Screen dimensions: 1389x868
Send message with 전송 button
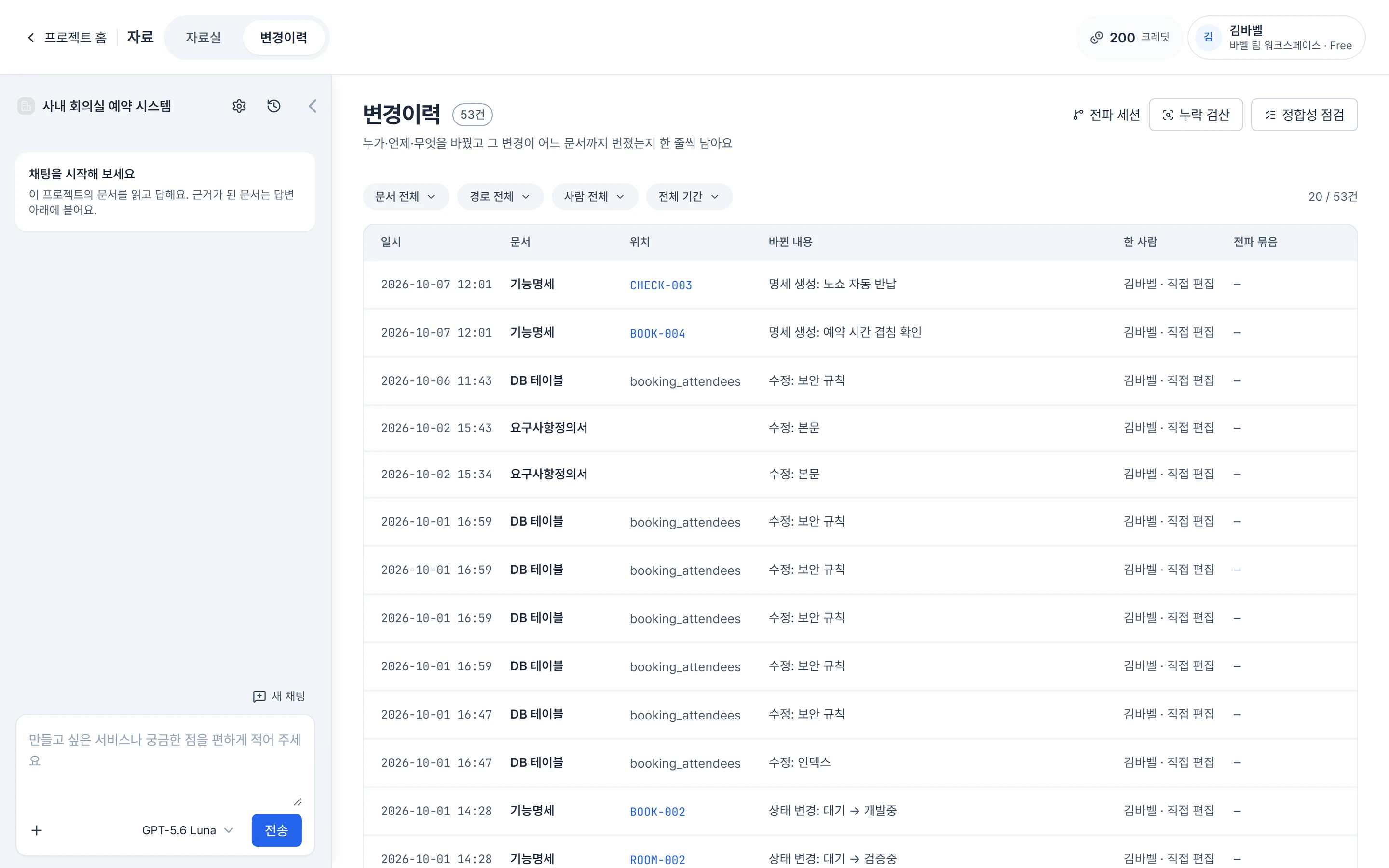(x=277, y=830)
